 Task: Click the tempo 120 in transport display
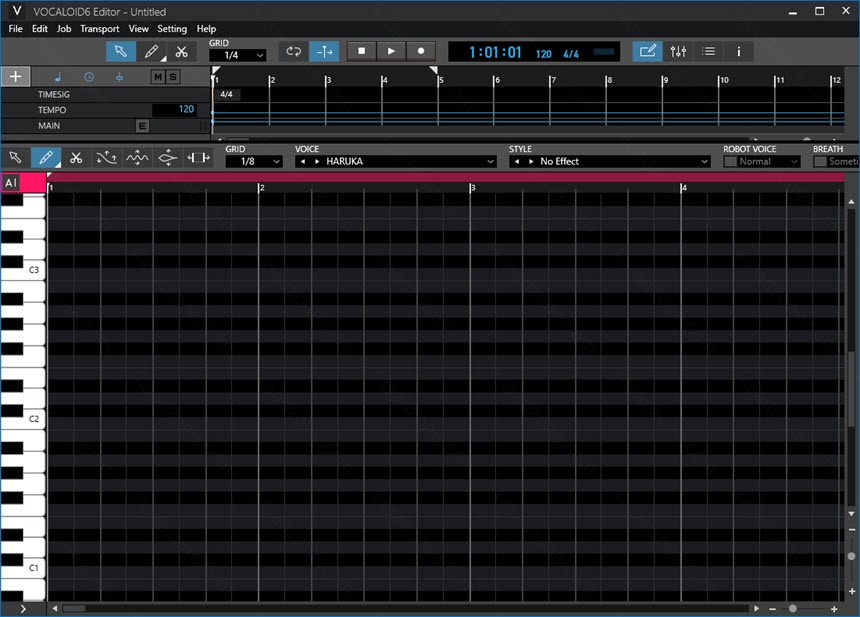[544, 54]
